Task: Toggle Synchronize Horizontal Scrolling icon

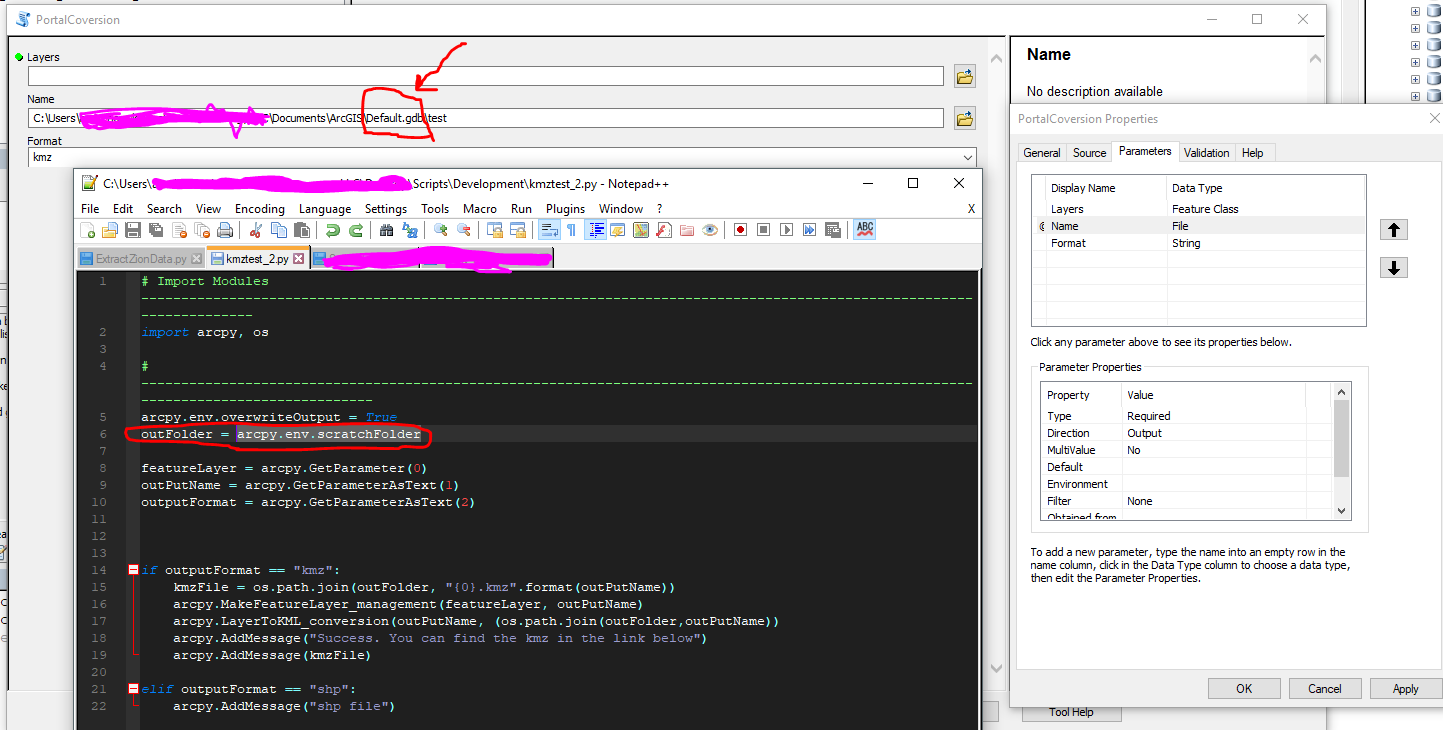Action: point(517,230)
